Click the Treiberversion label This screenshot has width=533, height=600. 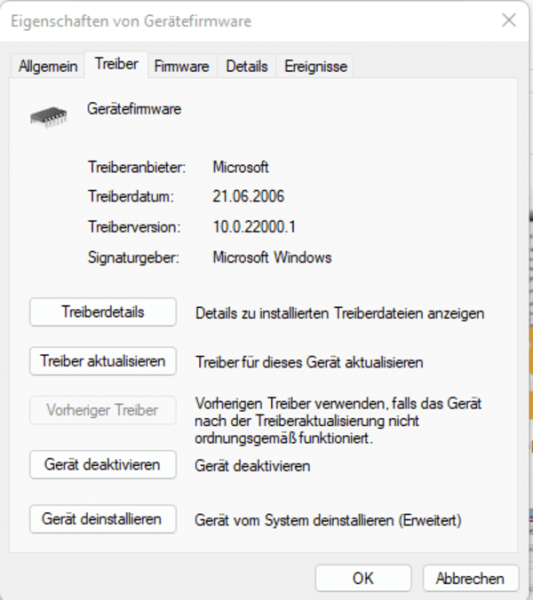tap(134, 227)
